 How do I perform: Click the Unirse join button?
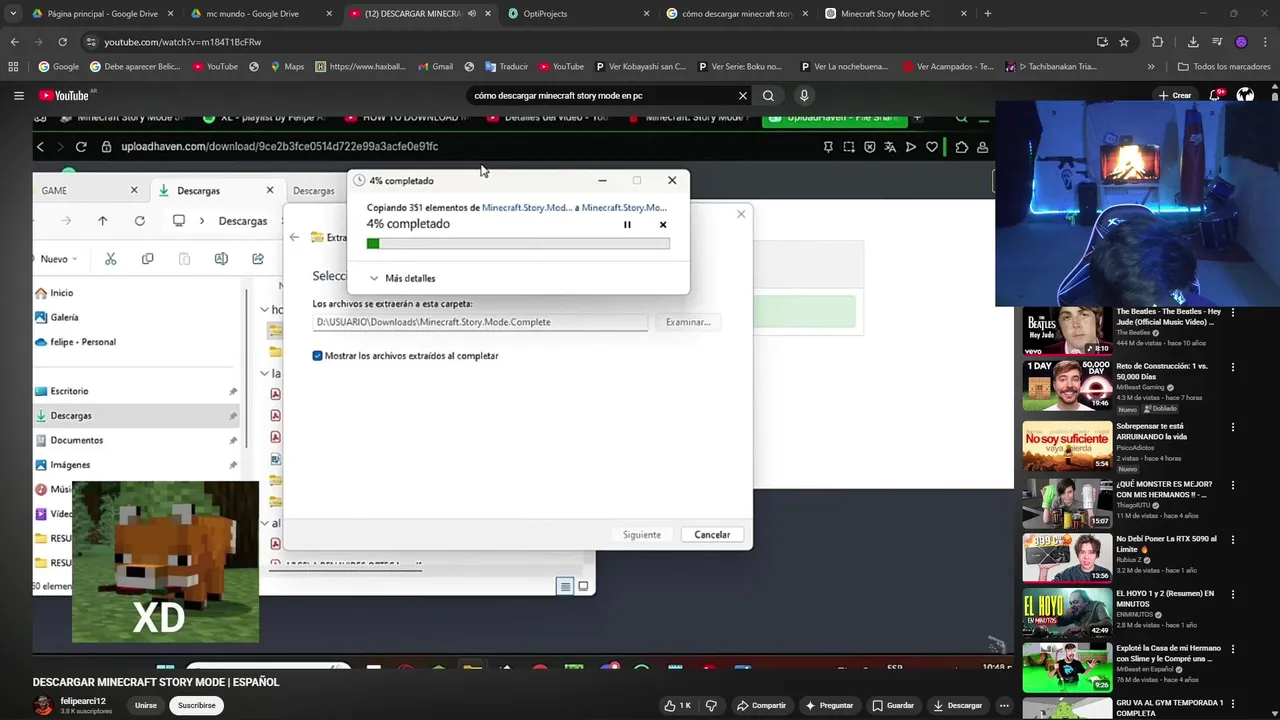[146, 705]
